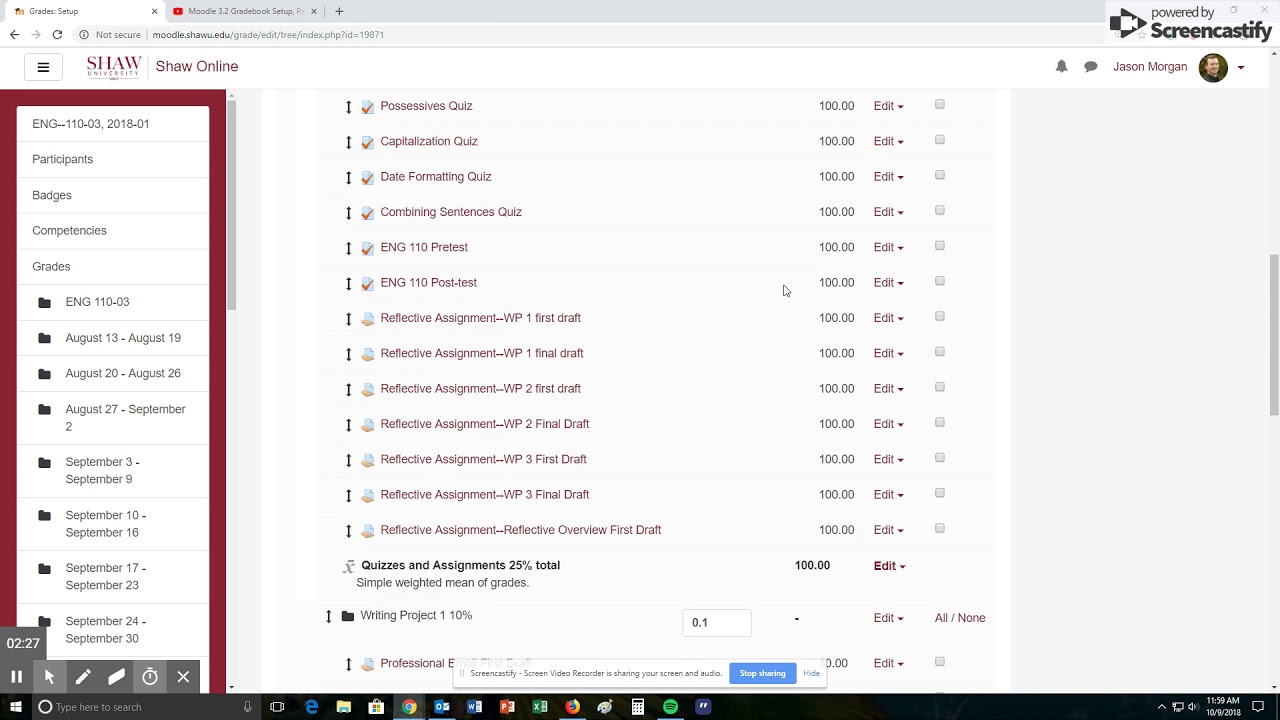Open Competencies in the sidebar

tap(69, 230)
